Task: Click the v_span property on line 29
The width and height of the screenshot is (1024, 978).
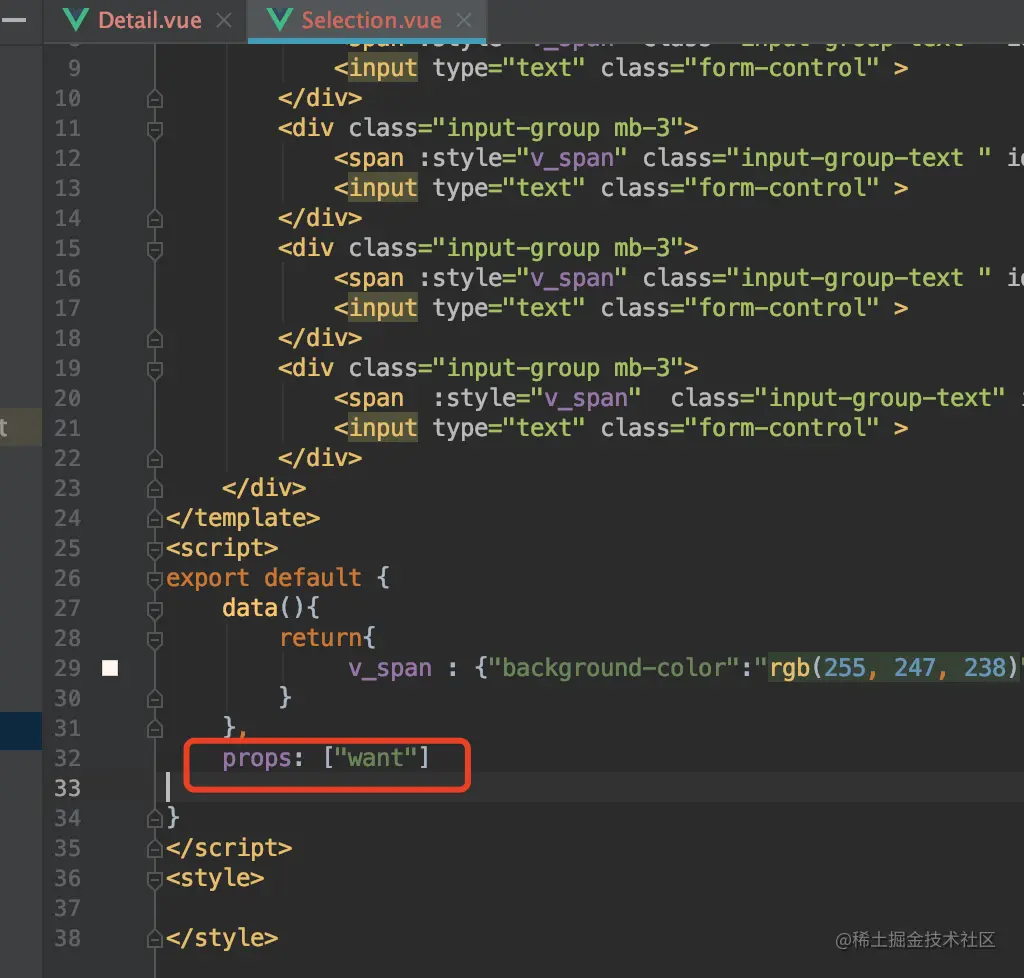Action: 389,668
